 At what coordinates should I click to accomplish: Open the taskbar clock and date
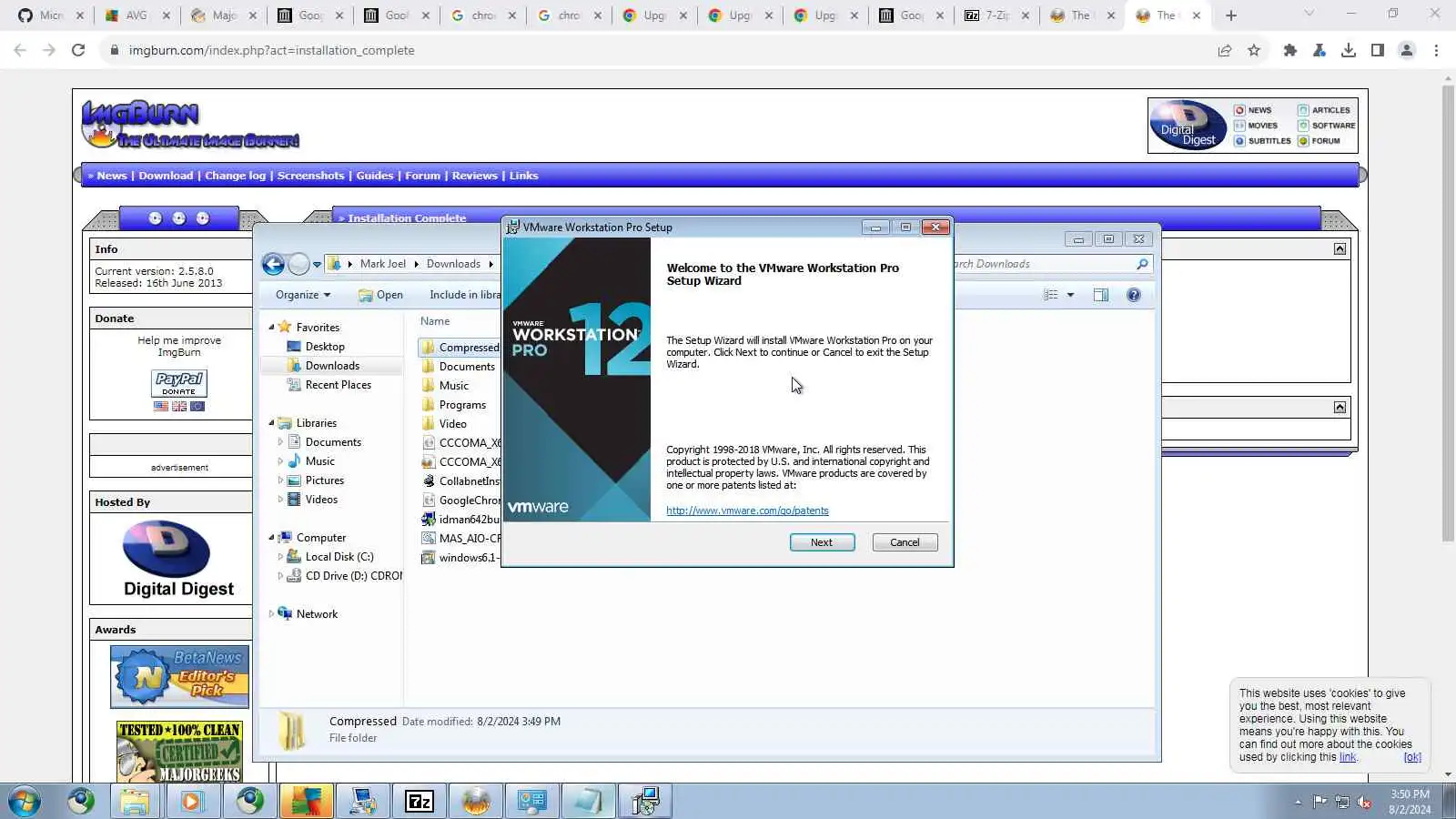point(1410,802)
